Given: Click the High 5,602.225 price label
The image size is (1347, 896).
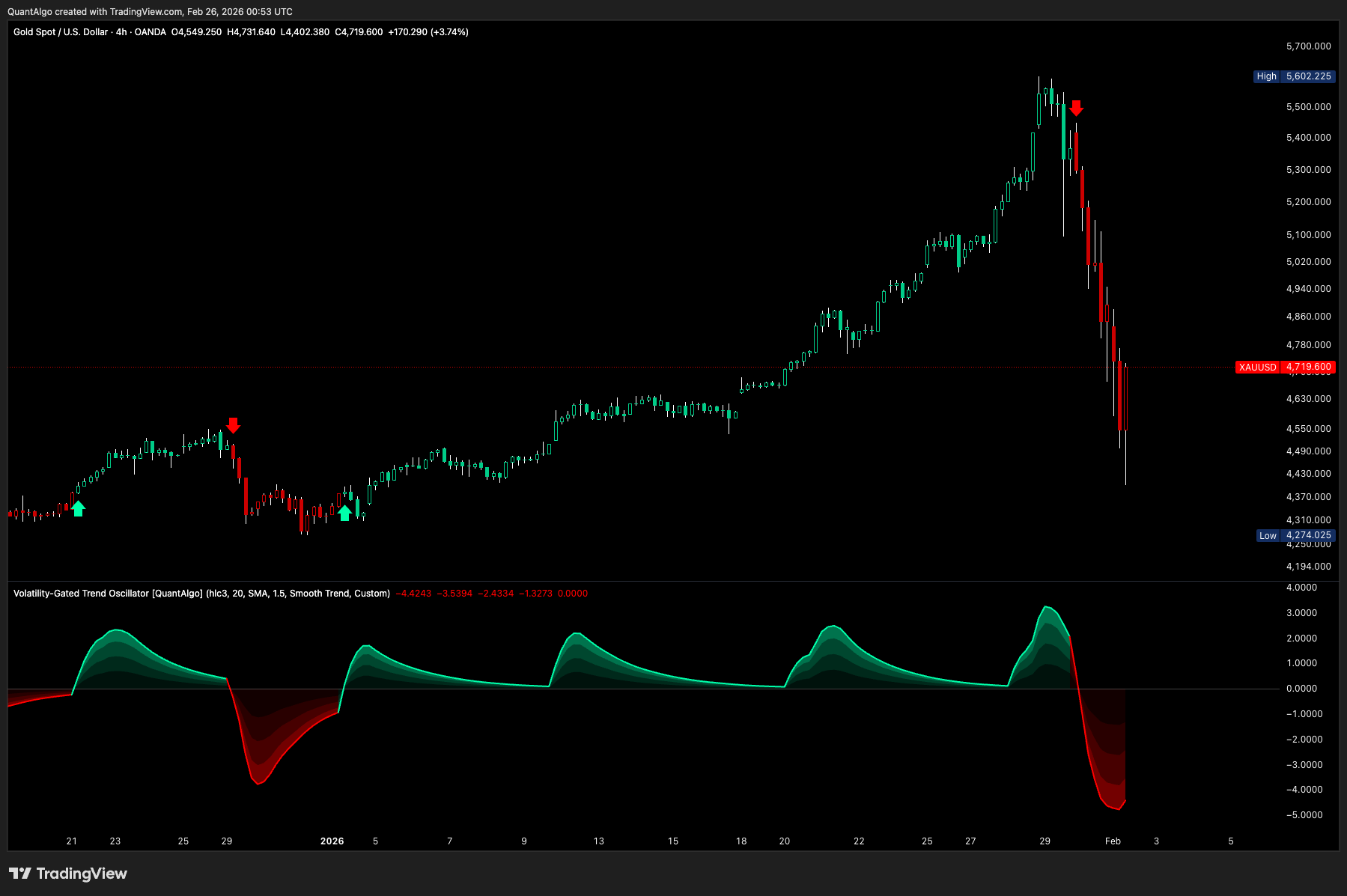Looking at the screenshot, I should [x=1295, y=76].
